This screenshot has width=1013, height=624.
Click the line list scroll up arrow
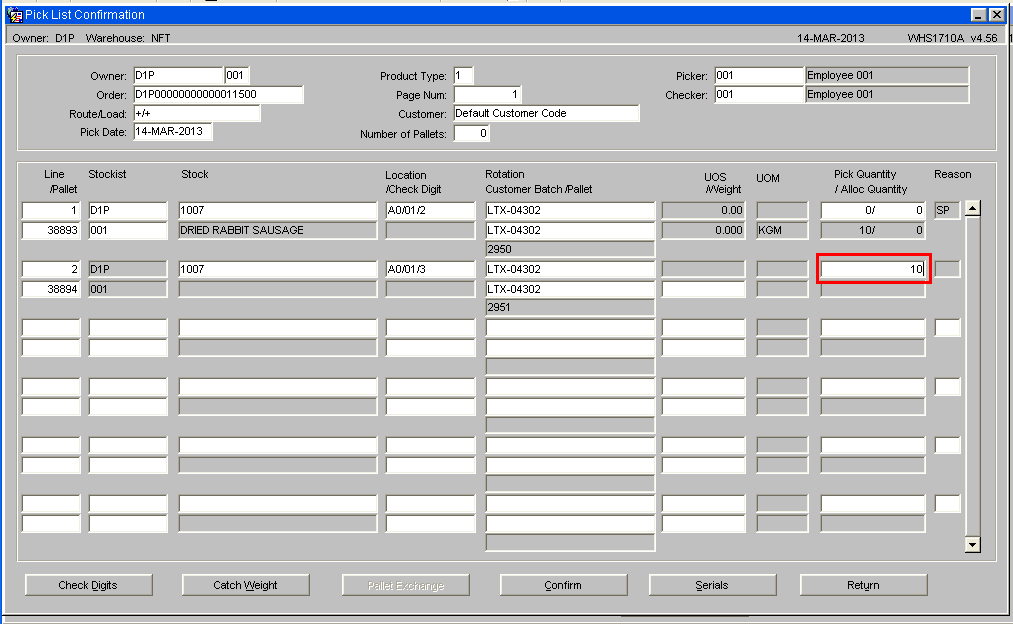(972, 209)
